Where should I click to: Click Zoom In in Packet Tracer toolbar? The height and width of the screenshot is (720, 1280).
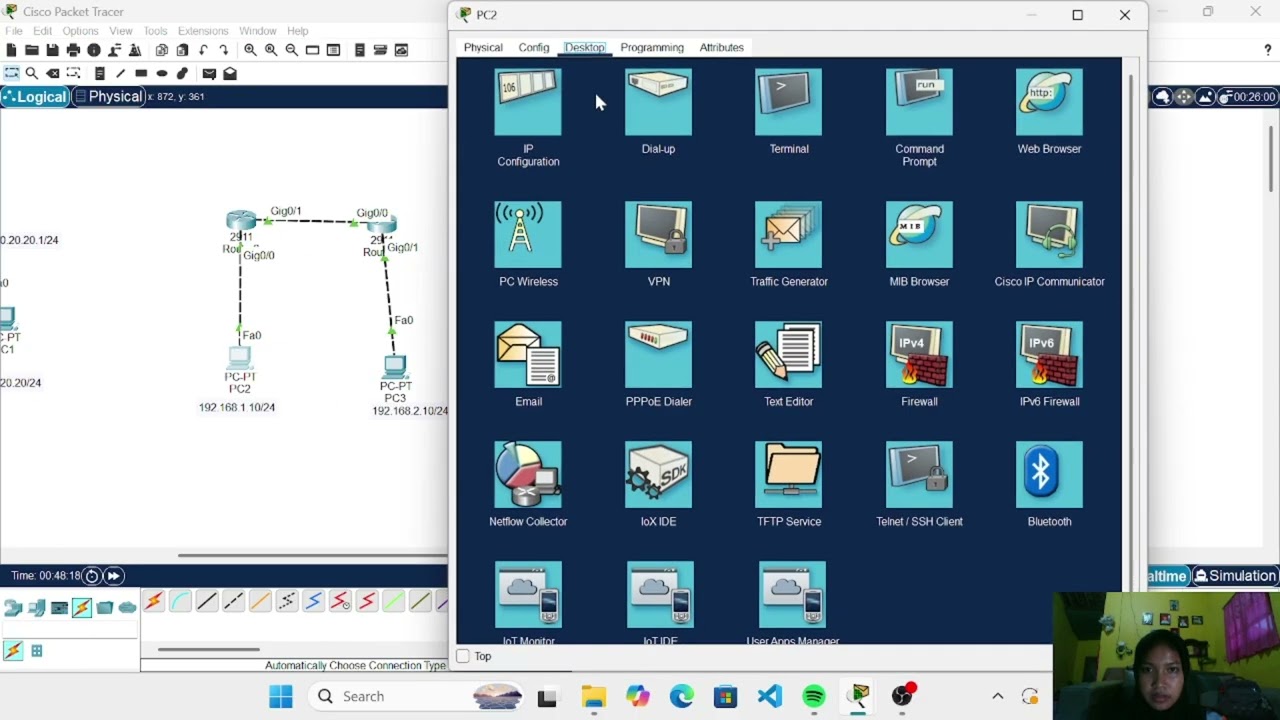click(250, 50)
